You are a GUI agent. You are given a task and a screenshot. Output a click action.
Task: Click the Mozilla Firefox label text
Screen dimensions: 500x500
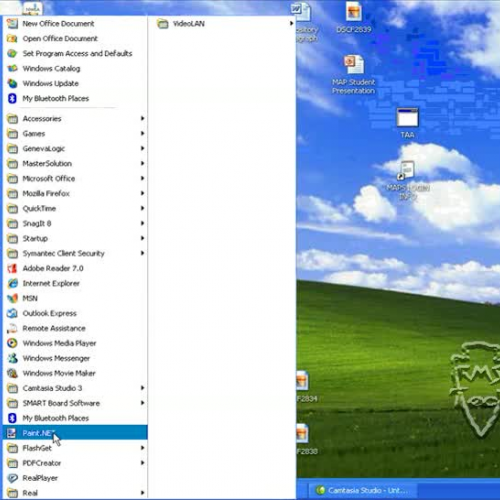click(x=46, y=194)
